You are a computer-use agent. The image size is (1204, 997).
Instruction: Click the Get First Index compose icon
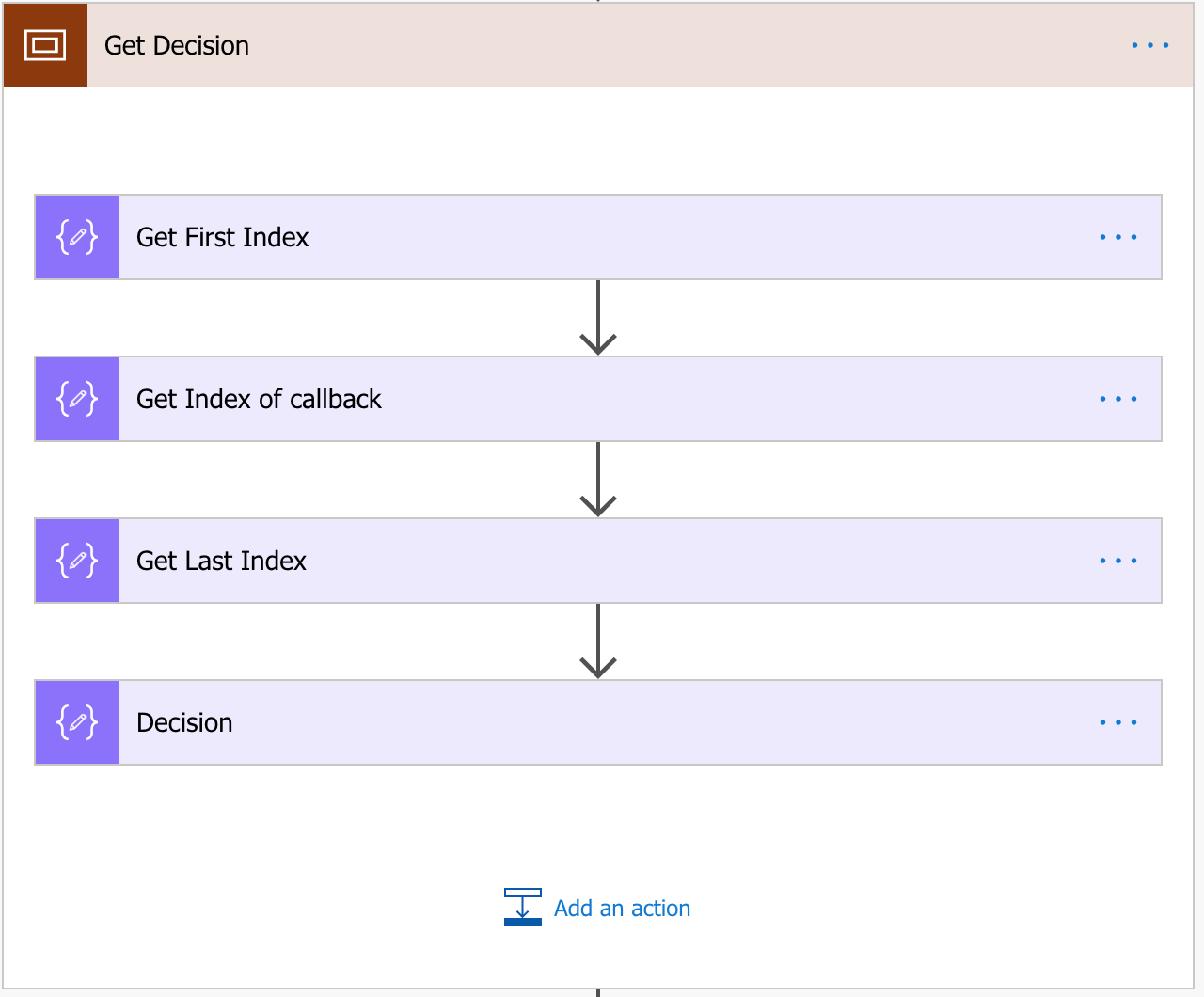pos(77,237)
